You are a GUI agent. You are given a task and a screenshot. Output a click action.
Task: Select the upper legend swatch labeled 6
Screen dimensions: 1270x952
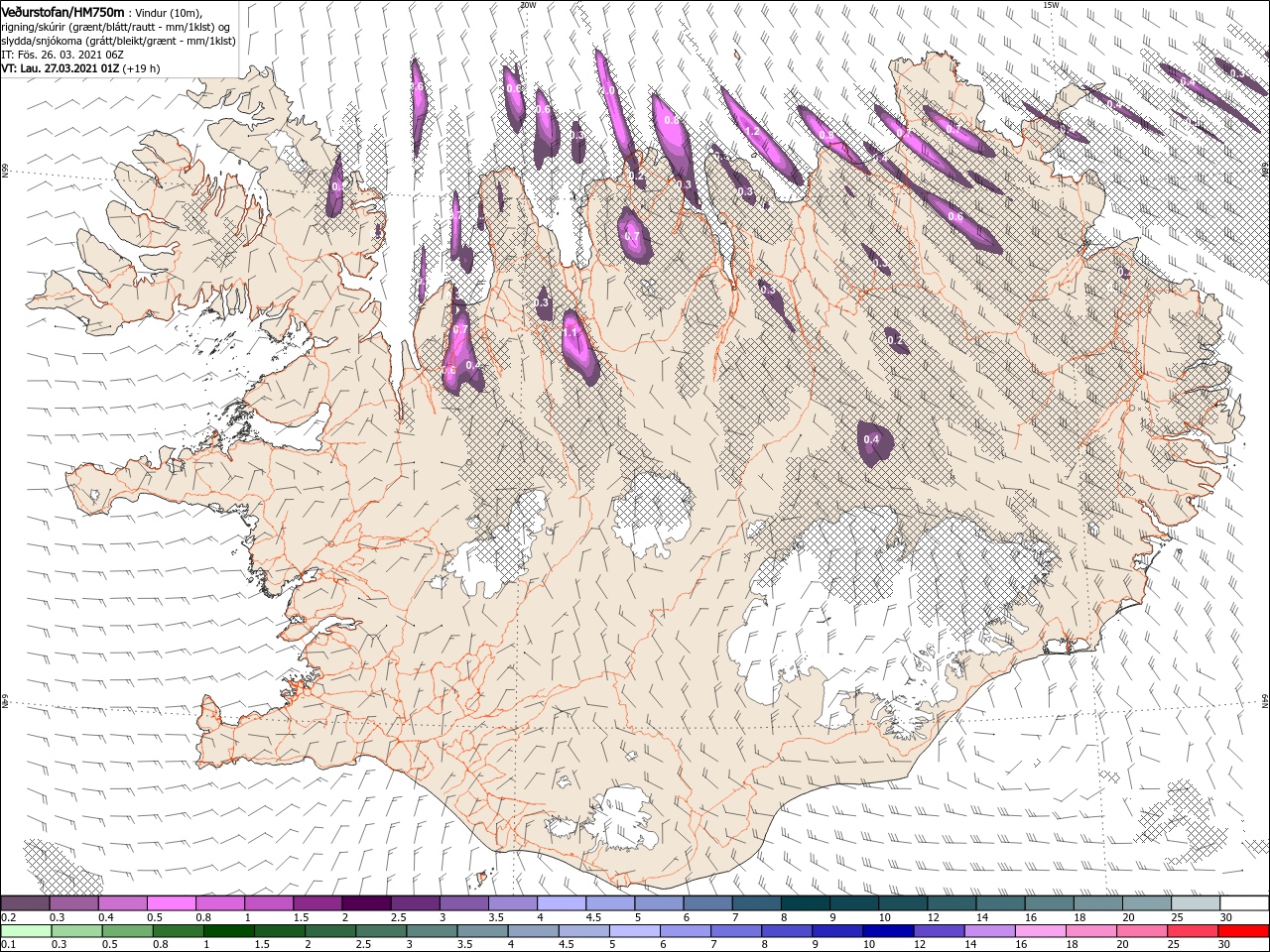(x=706, y=903)
